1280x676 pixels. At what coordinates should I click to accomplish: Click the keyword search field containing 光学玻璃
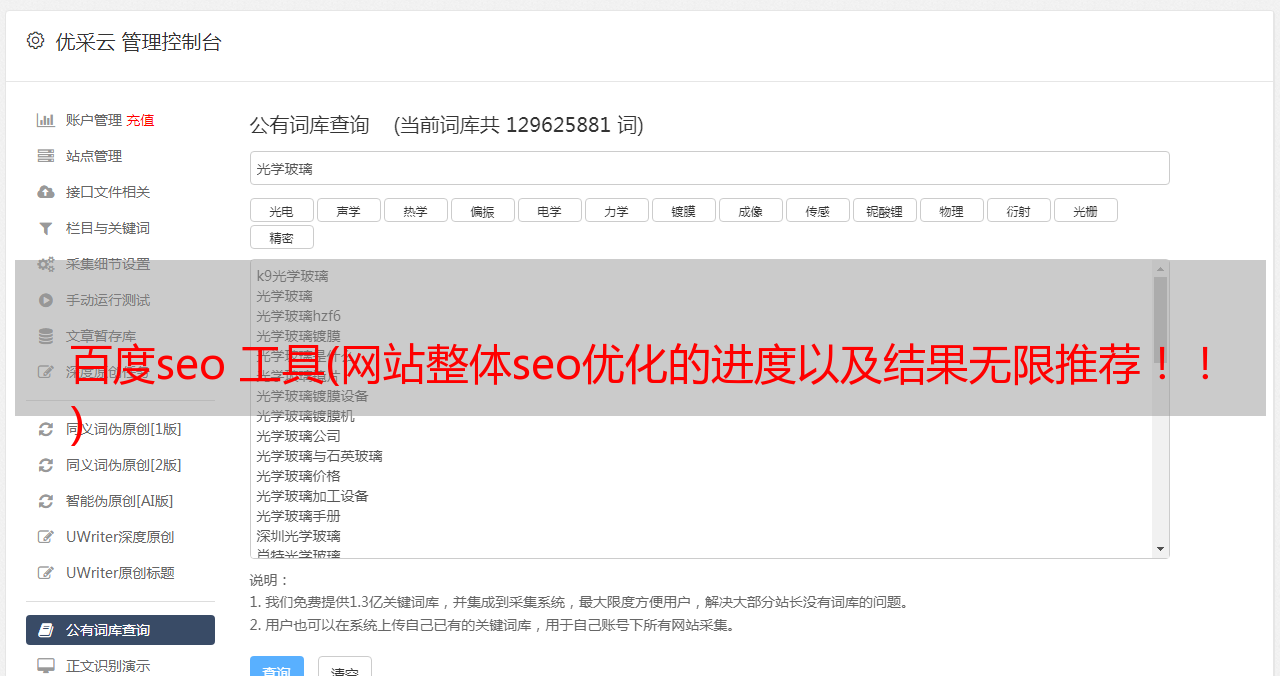709,168
